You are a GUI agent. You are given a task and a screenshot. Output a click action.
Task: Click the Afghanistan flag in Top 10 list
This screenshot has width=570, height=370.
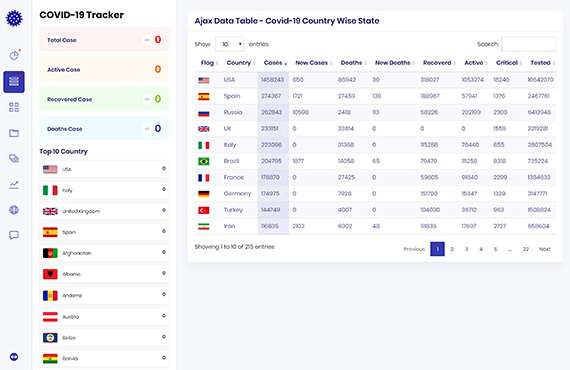coord(50,253)
